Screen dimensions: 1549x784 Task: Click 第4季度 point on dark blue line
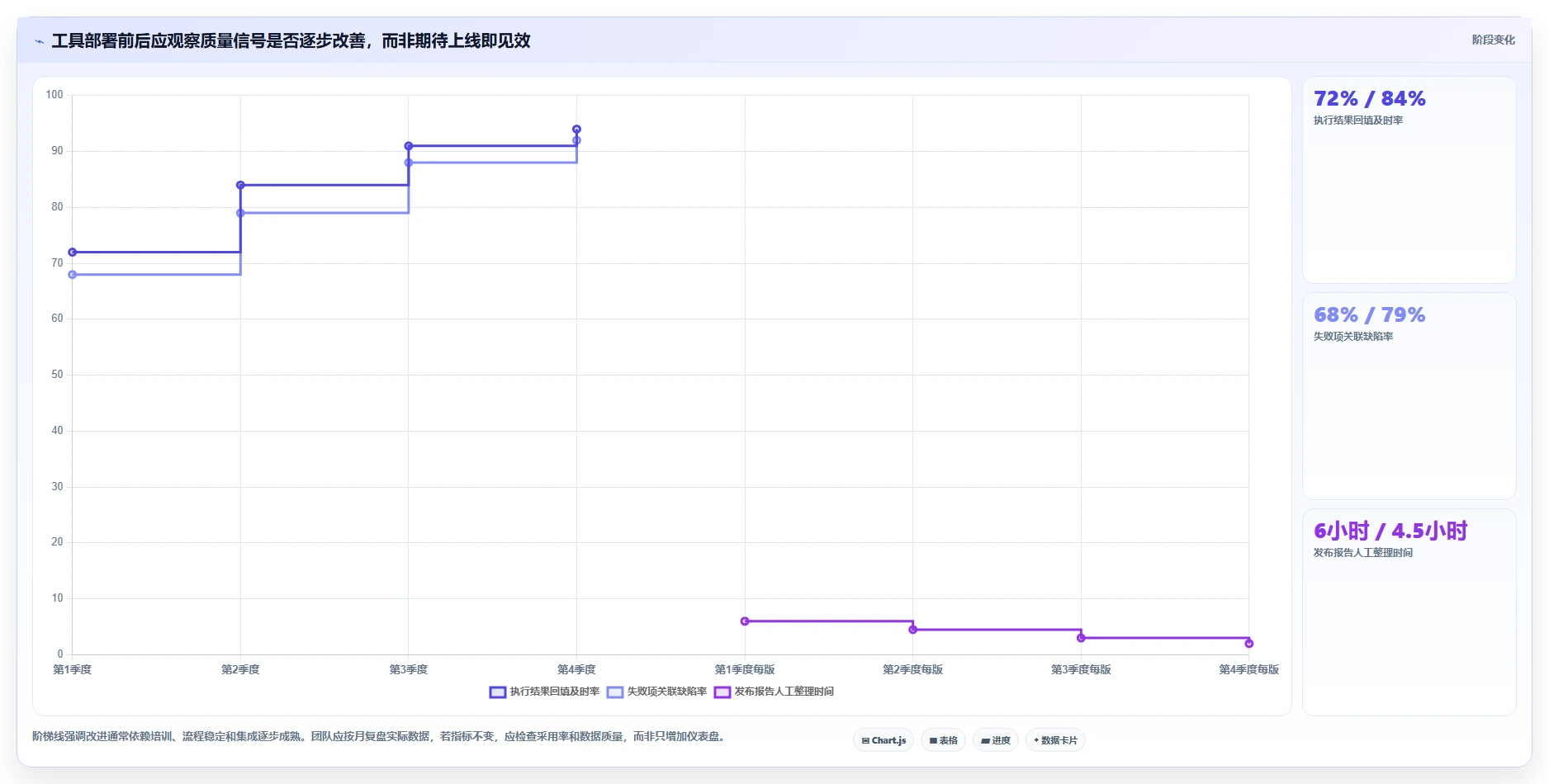576,130
